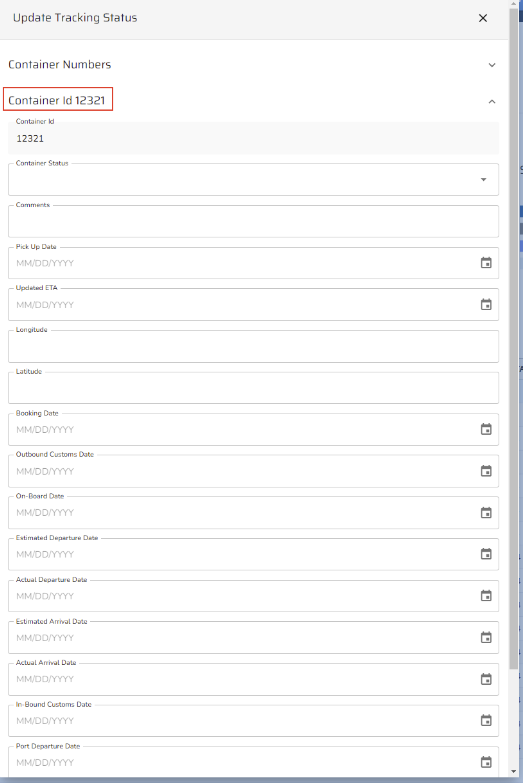Click calendar icon for Outbound Customs Date
The height and width of the screenshot is (783, 523).
(x=486, y=471)
